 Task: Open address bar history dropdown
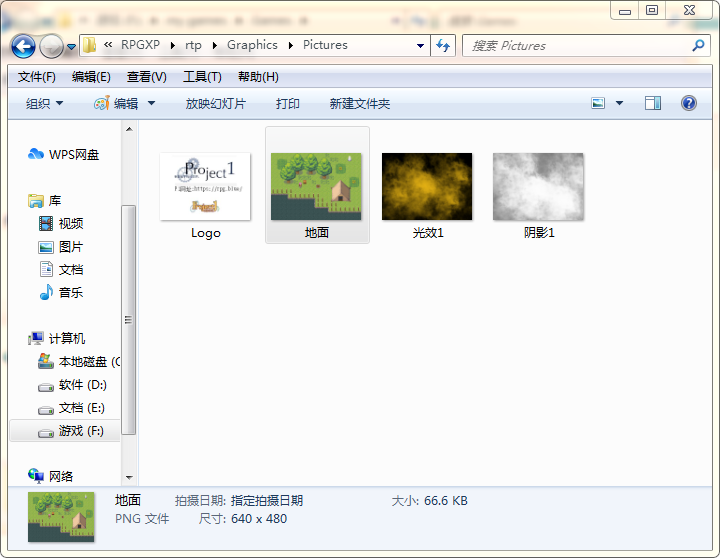coord(420,46)
